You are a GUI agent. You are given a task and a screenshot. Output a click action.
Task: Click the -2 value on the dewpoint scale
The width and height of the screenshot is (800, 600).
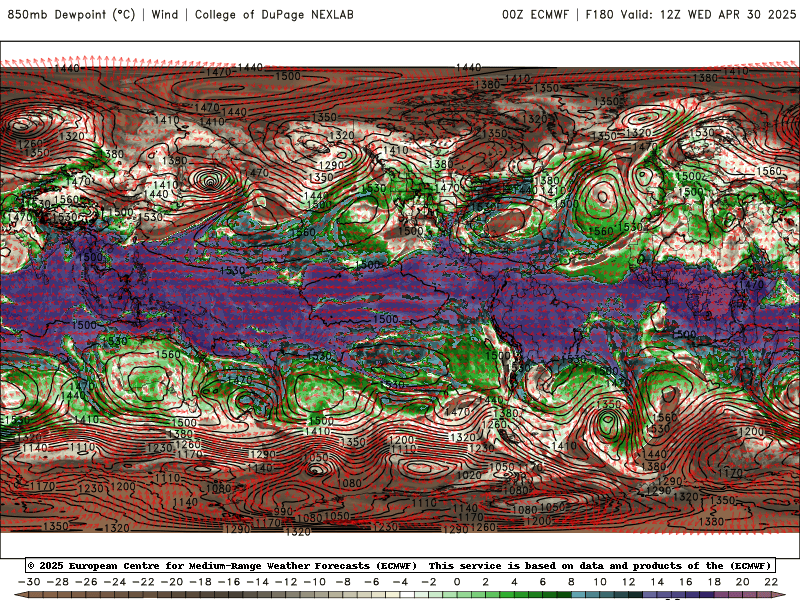[x=429, y=582]
